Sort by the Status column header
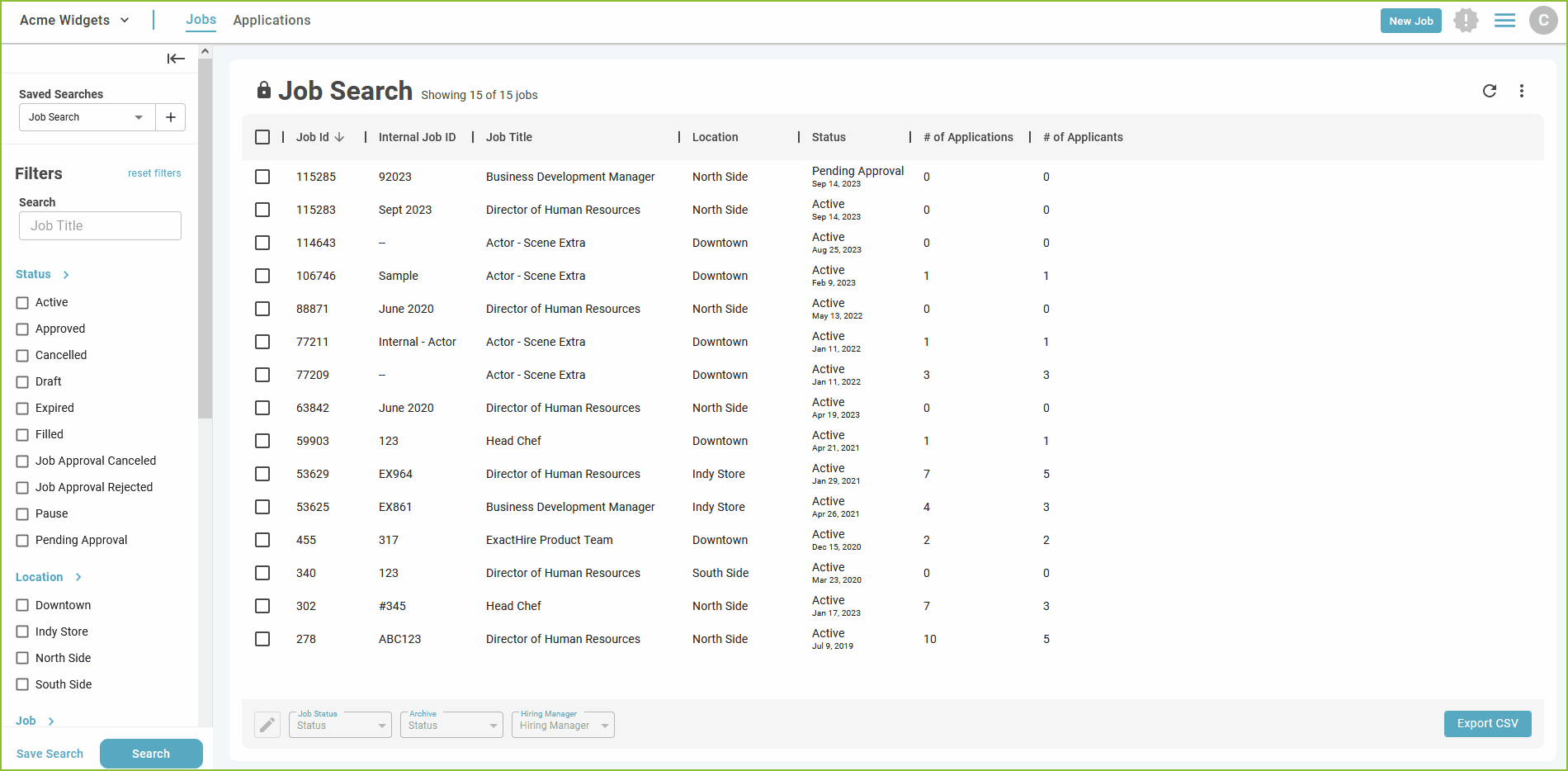The height and width of the screenshot is (771, 1568). 829,137
